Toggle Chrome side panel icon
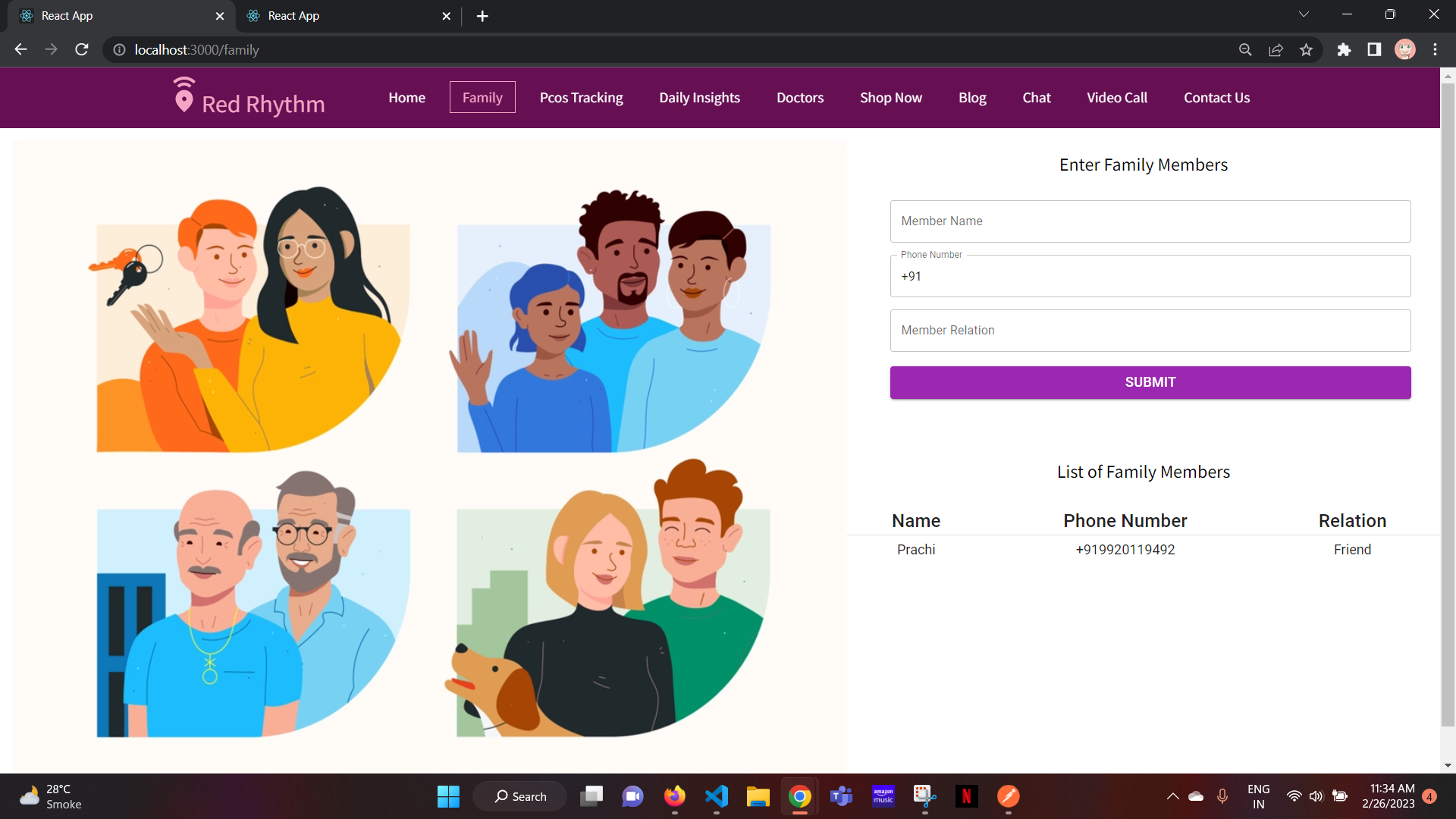 tap(1374, 50)
